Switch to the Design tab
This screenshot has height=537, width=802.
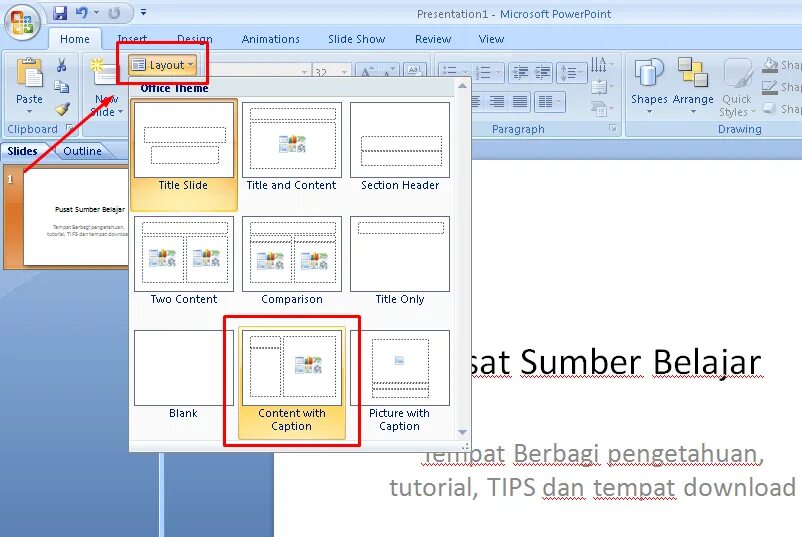point(195,39)
